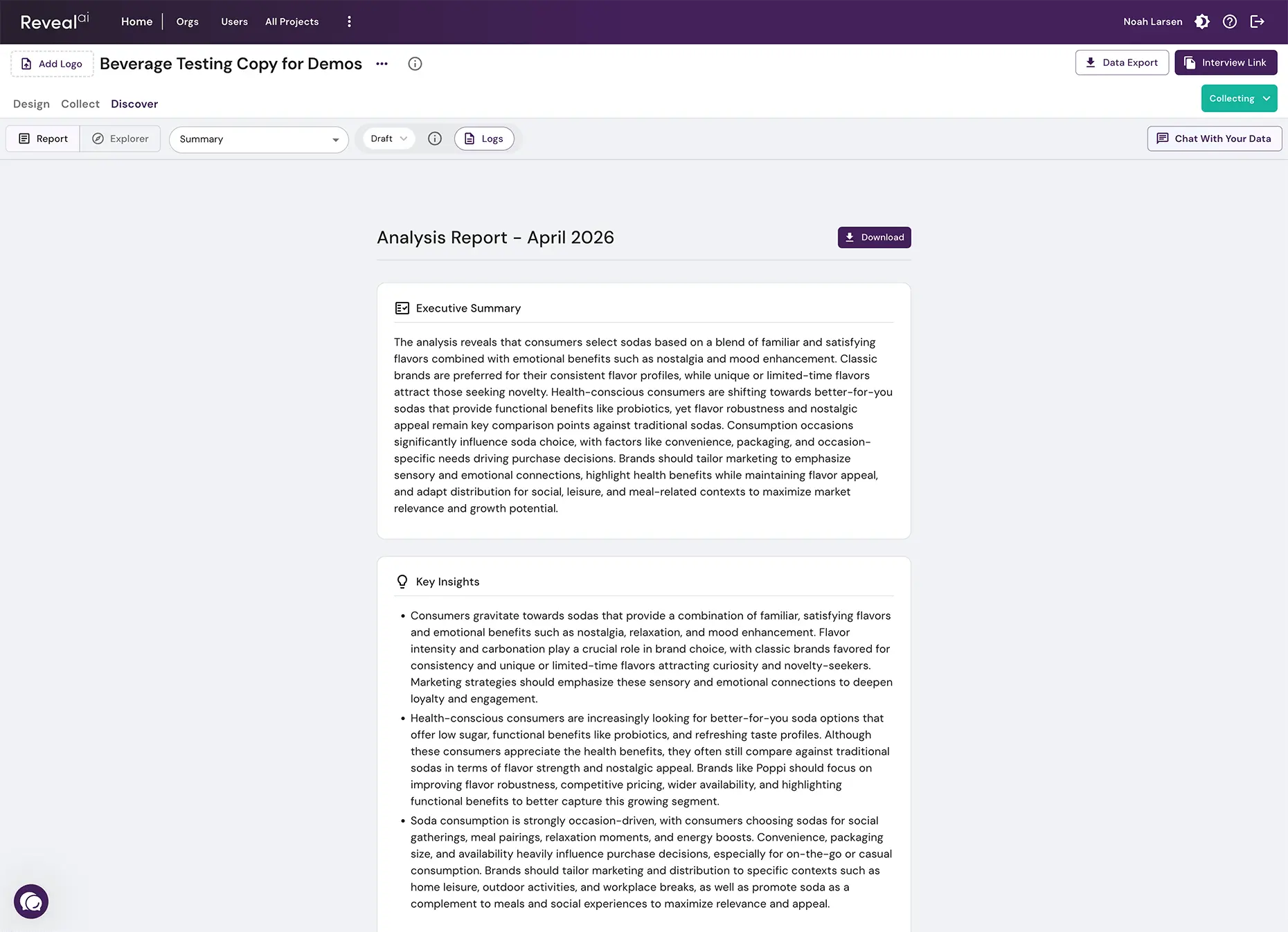Image resolution: width=1288 pixels, height=932 pixels.
Task: Click the logout icon
Action: coord(1258,21)
